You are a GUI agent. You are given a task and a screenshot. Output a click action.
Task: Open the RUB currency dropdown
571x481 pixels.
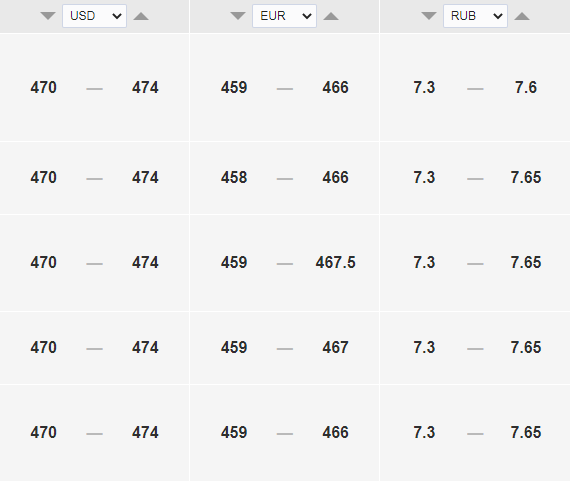click(x=475, y=16)
